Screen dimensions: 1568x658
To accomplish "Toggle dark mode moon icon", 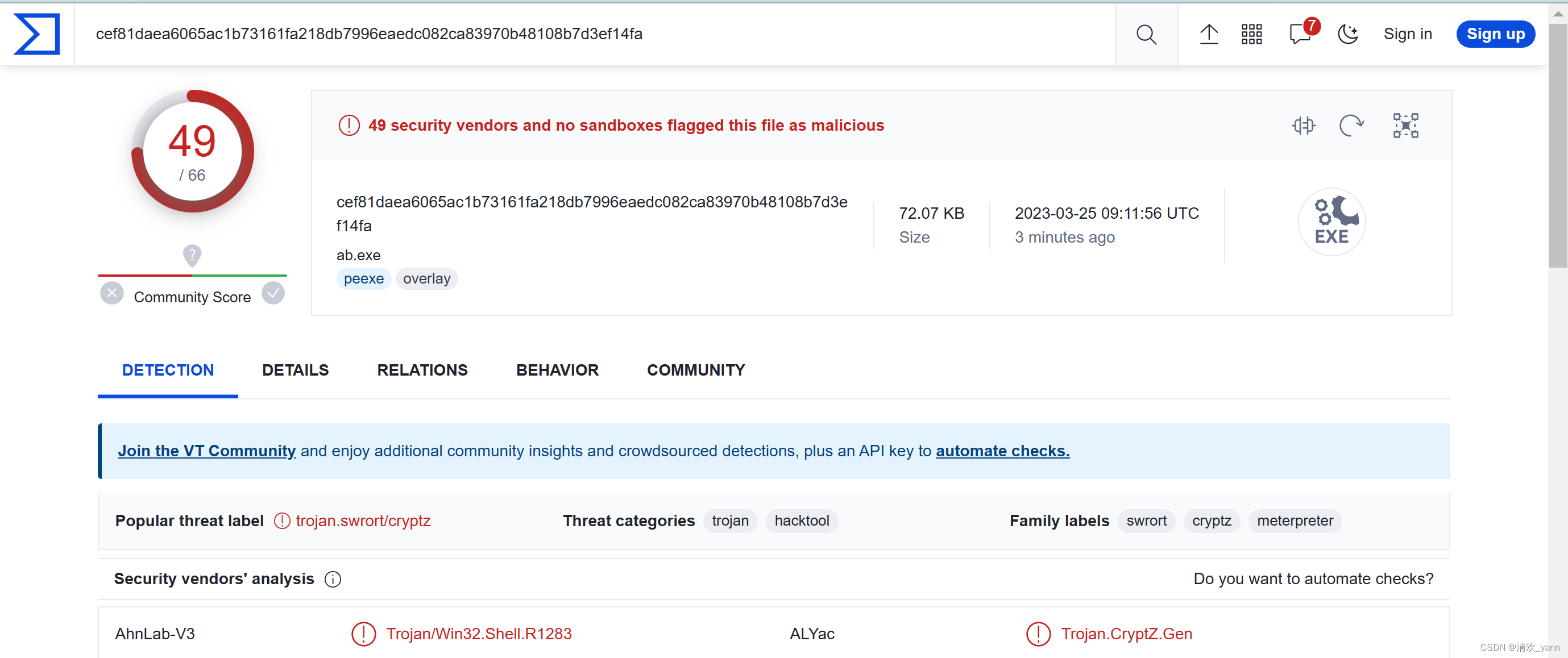I will point(1347,34).
